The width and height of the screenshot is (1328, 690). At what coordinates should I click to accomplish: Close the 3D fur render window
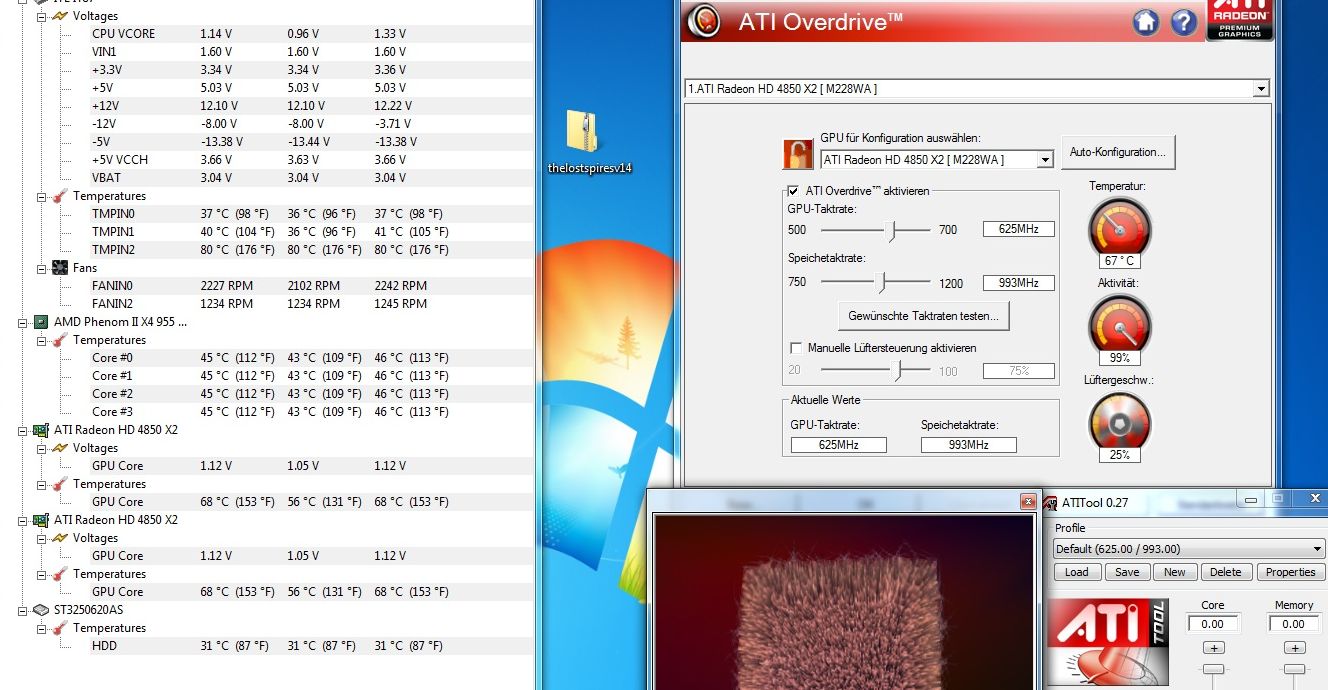[1027, 501]
